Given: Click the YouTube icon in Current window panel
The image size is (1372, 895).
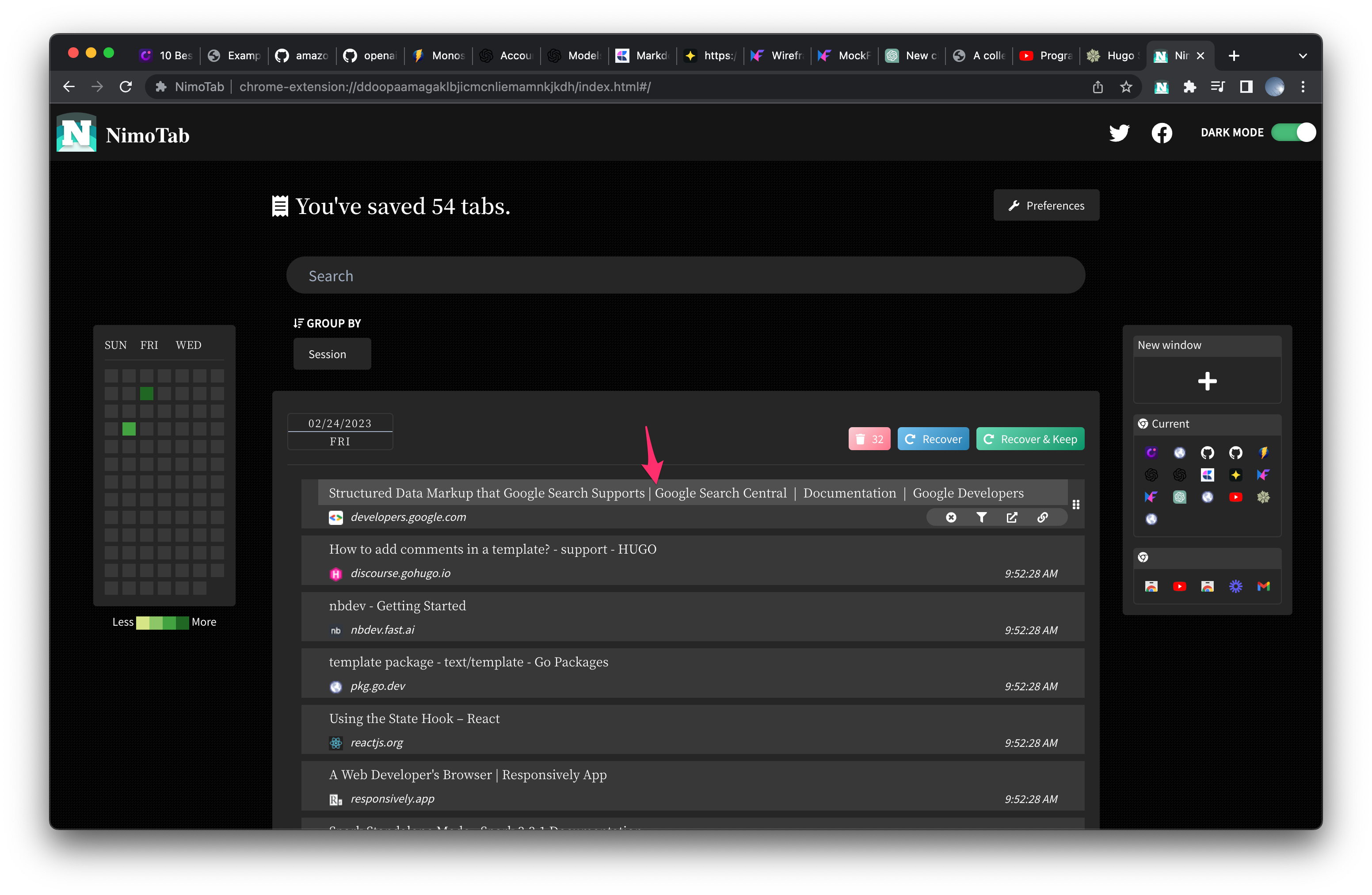Looking at the screenshot, I should [1235, 497].
